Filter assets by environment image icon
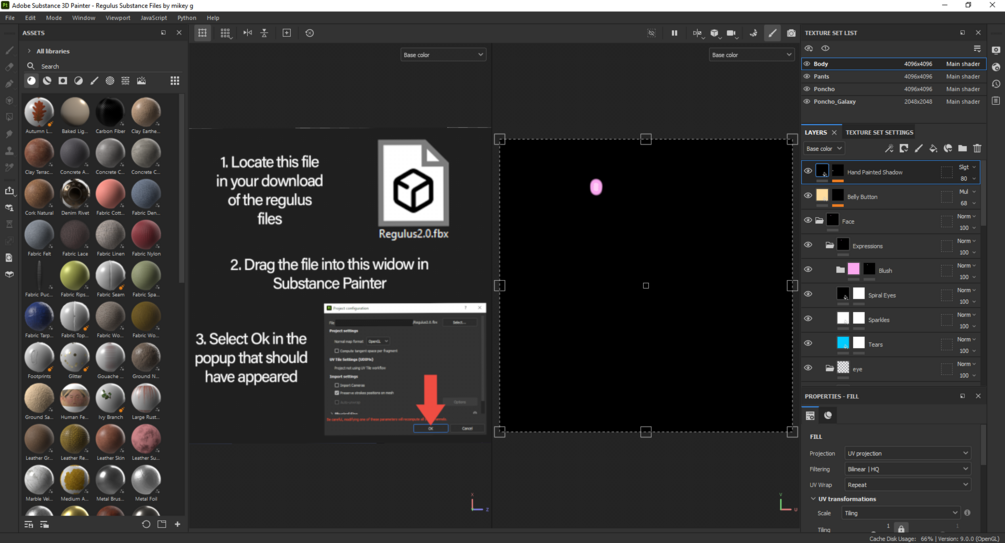1005x543 pixels. (141, 81)
